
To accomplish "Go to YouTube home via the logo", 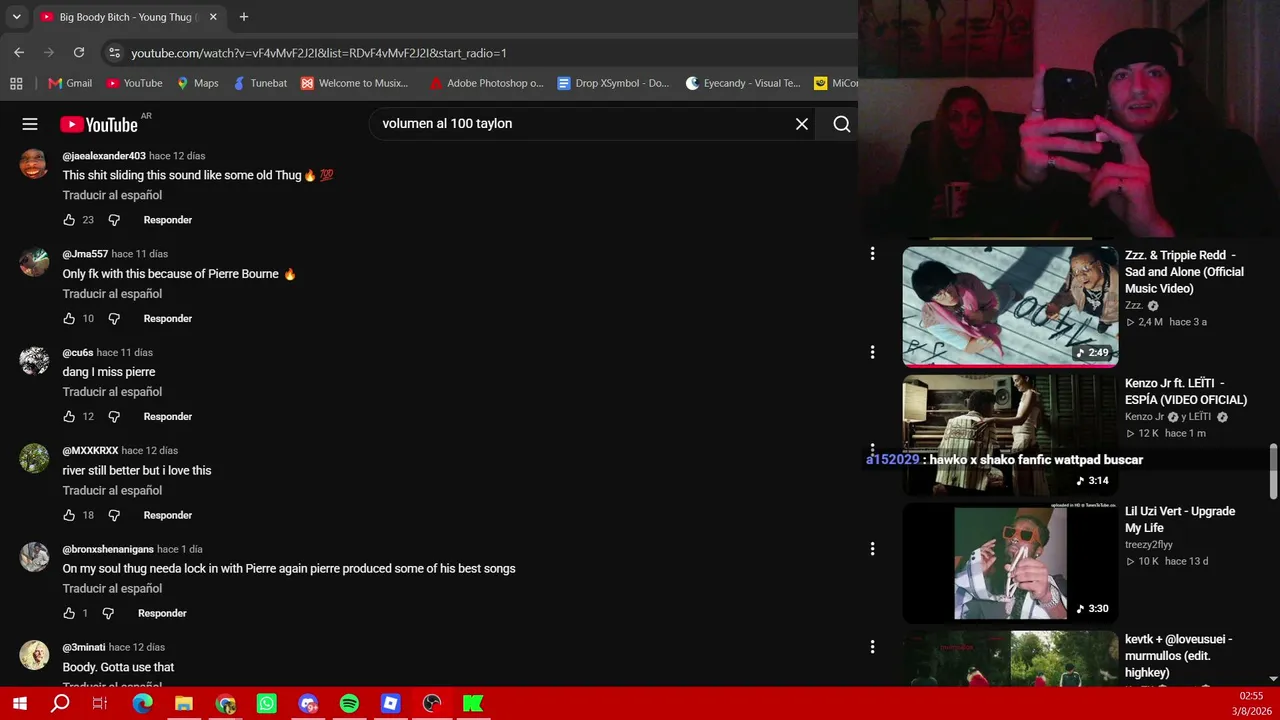I will (99, 124).
